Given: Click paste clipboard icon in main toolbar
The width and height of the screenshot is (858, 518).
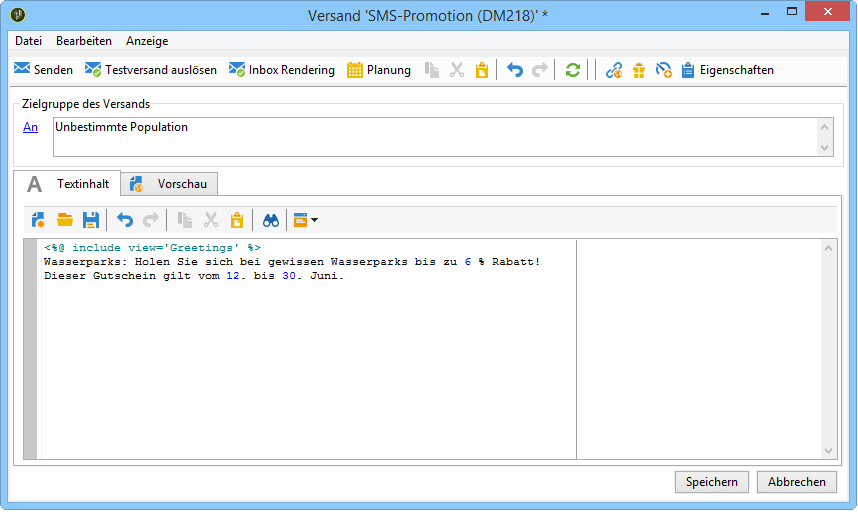Looking at the screenshot, I should coord(482,70).
